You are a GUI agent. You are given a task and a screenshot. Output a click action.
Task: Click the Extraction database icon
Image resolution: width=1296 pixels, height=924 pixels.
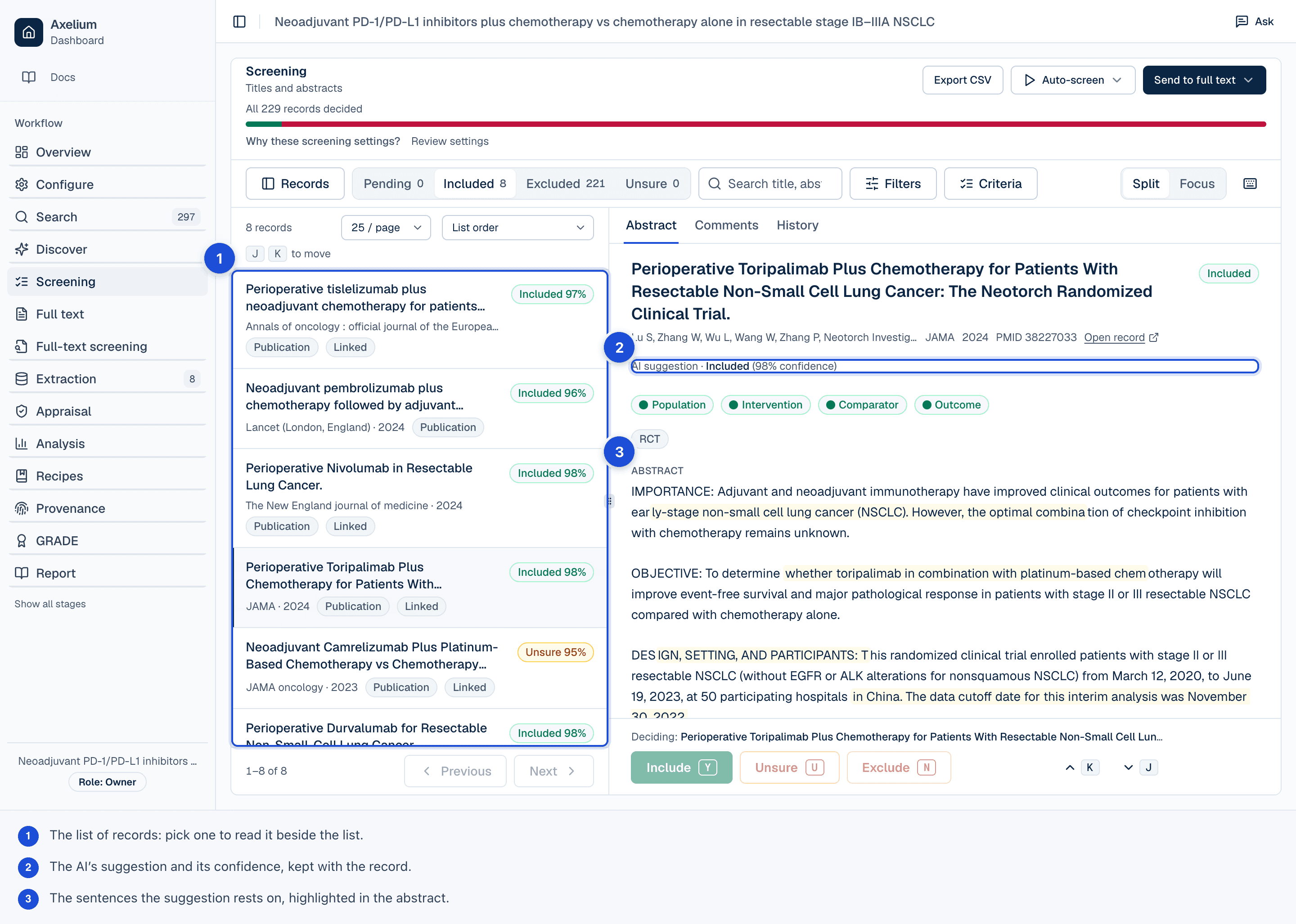coord(22,378)
